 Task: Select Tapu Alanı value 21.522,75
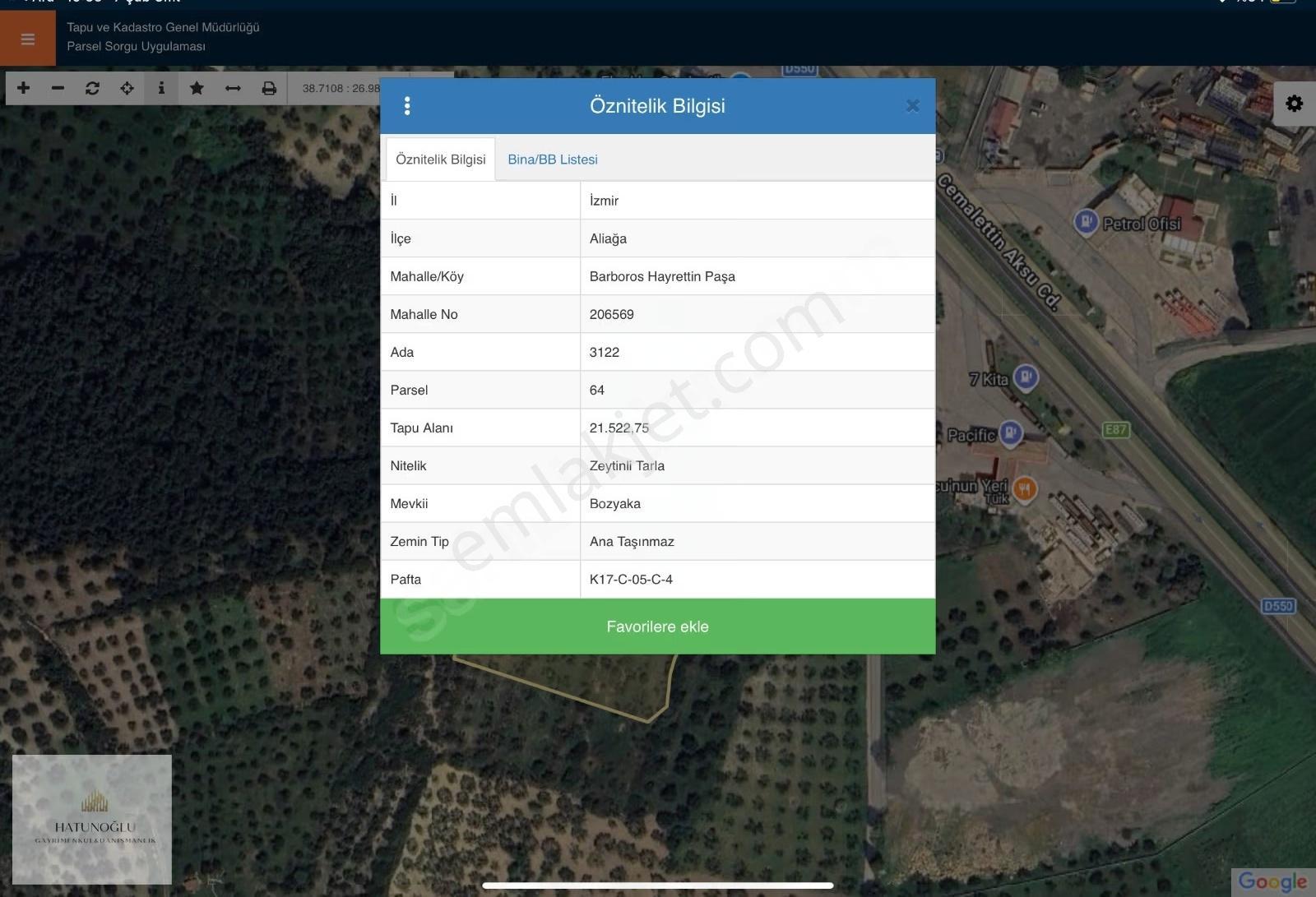pyautogui.click(x=758, y=428)
